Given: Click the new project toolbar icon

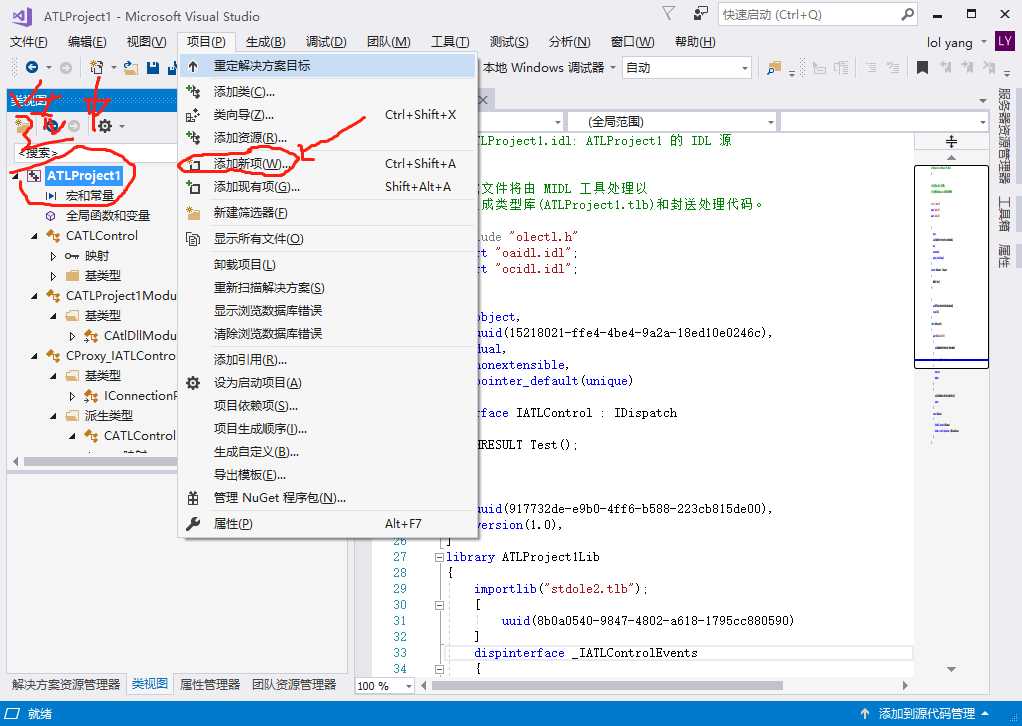Looking at the screenshot, I should [x=96, y=67].
